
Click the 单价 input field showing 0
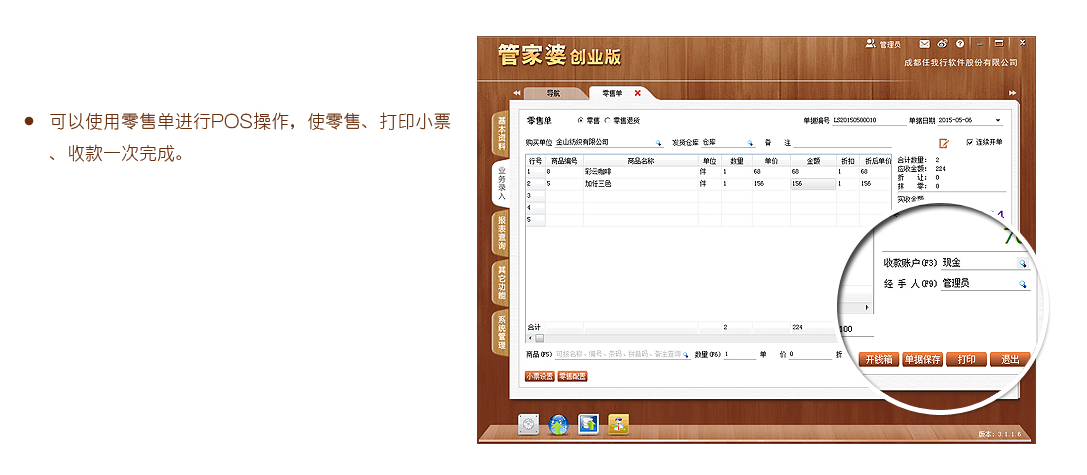point(810,354)
